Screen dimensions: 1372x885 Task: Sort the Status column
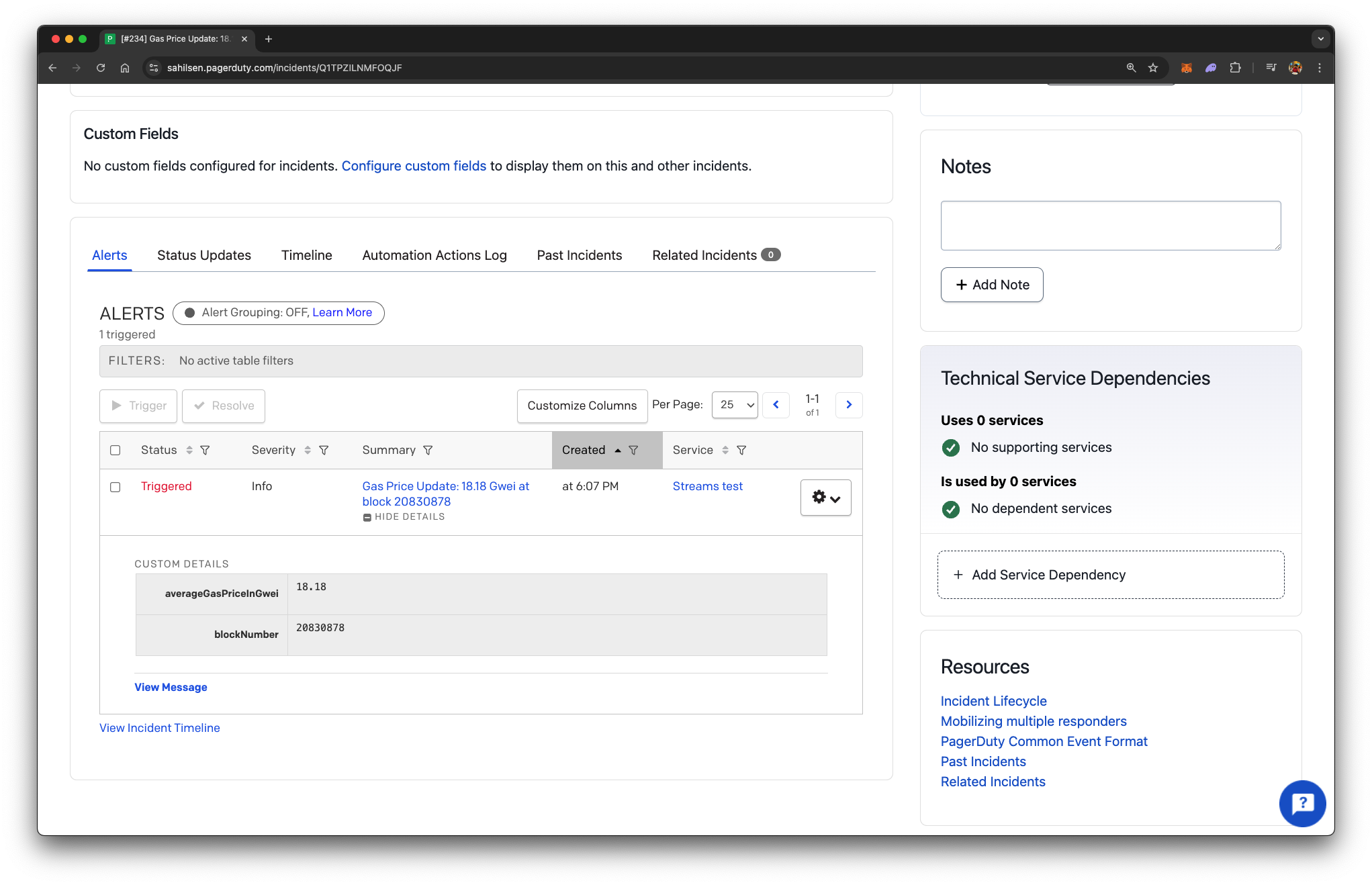coord(189,451)
